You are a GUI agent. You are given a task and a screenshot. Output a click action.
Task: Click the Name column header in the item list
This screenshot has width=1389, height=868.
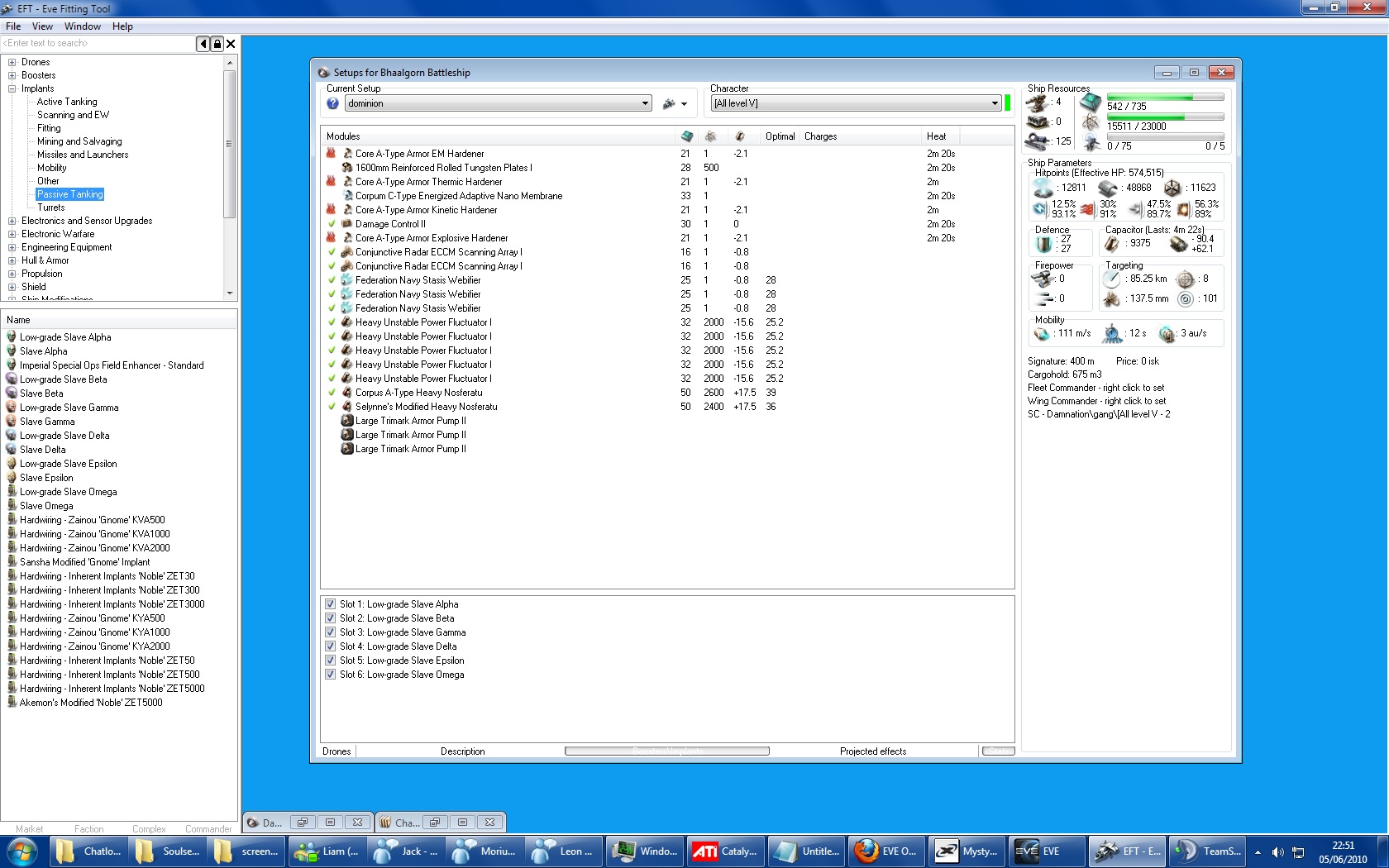pos(119,320)
